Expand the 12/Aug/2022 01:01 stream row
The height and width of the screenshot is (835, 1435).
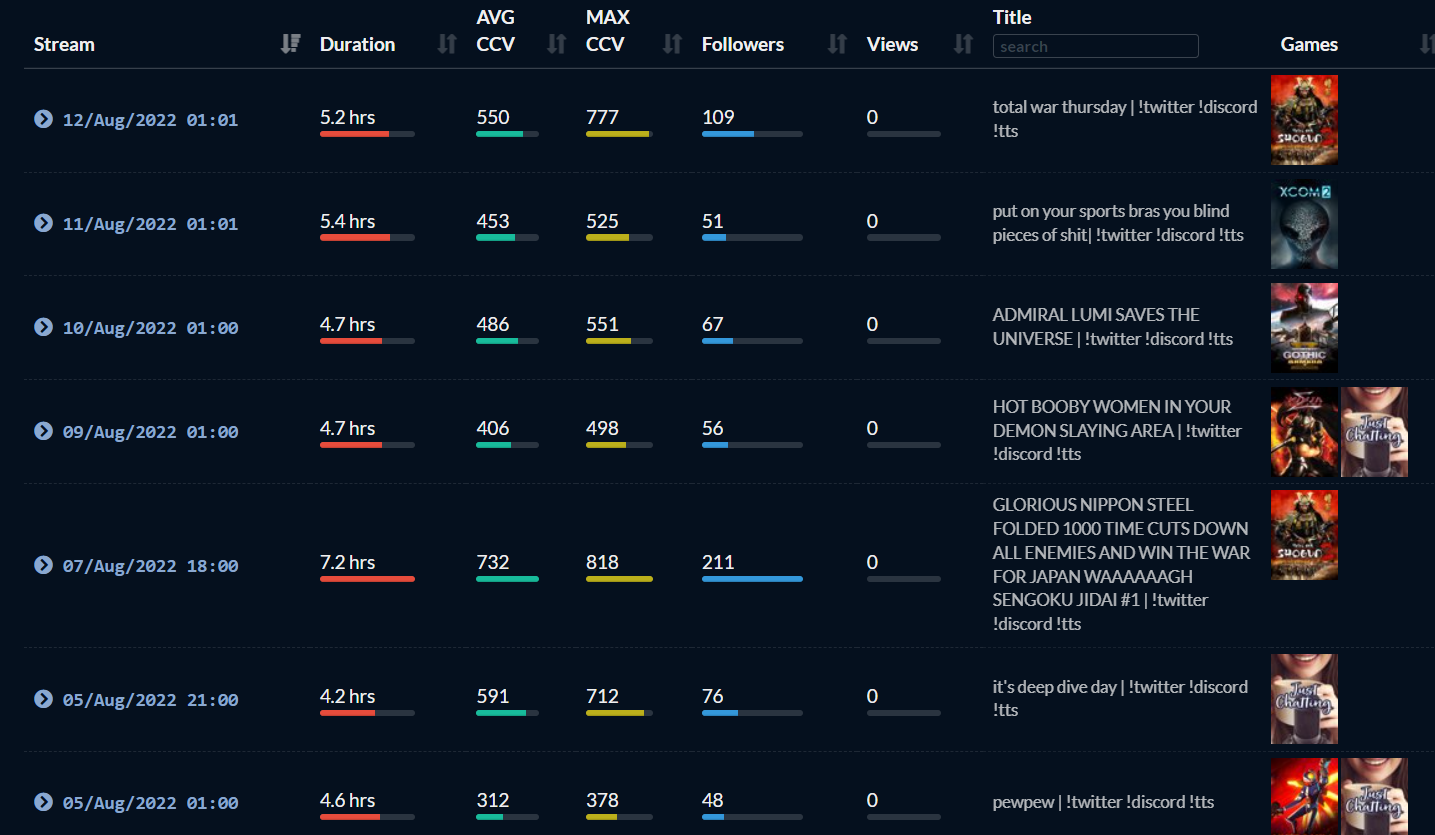pos(43,119)
